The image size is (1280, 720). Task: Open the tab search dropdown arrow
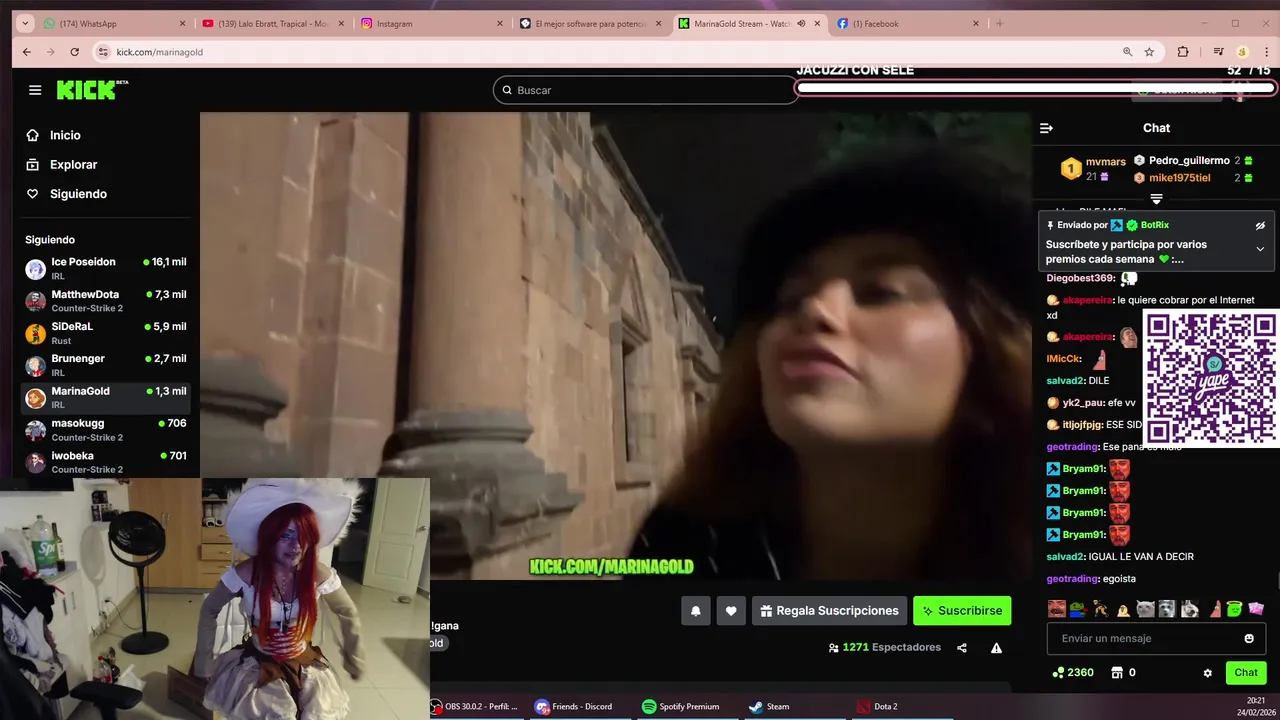pos(24,24)
